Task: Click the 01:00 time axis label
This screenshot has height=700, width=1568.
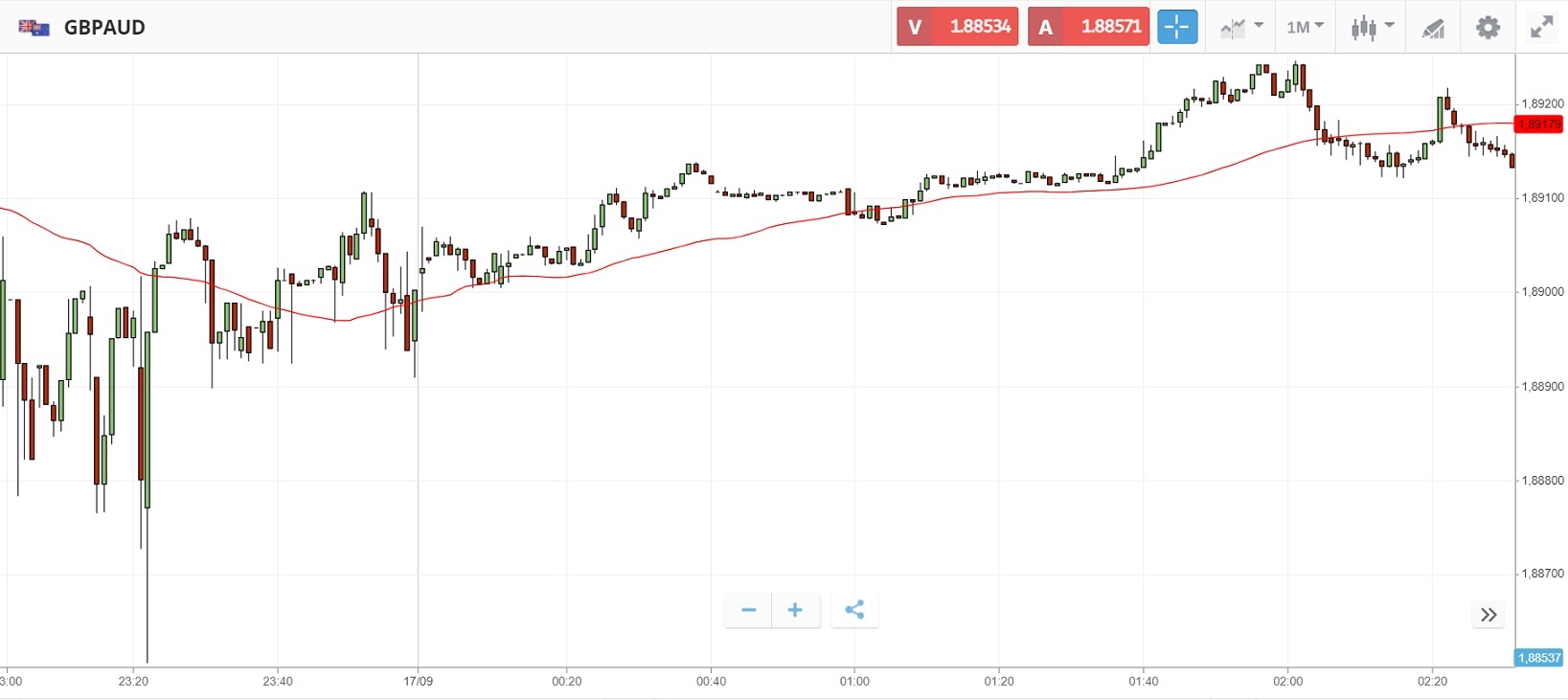Action: coord(854,681)
